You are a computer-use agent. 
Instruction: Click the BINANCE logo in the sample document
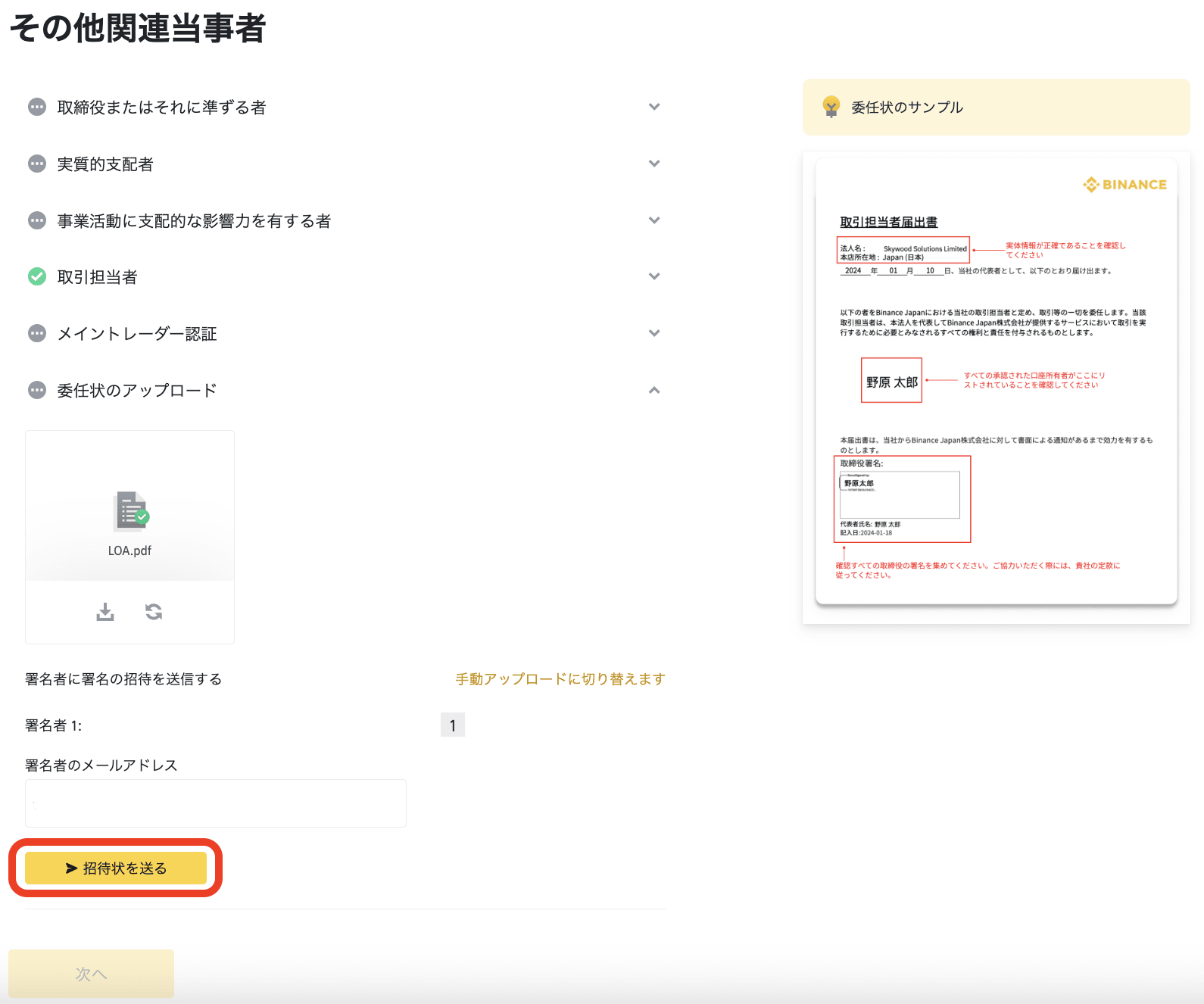(x=1124, y=184)
